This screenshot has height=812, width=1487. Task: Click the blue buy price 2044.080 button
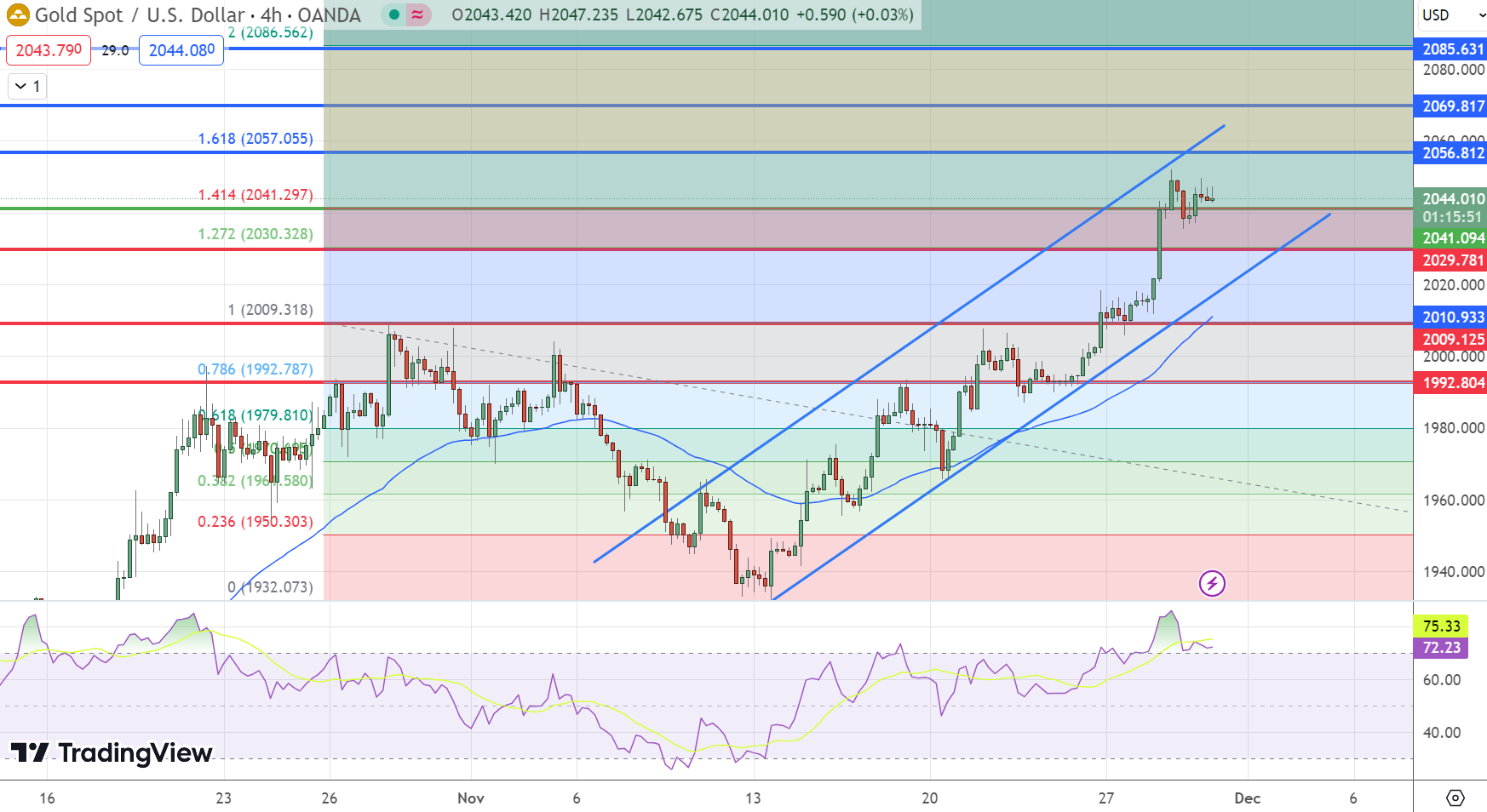[x=181, y=50]
